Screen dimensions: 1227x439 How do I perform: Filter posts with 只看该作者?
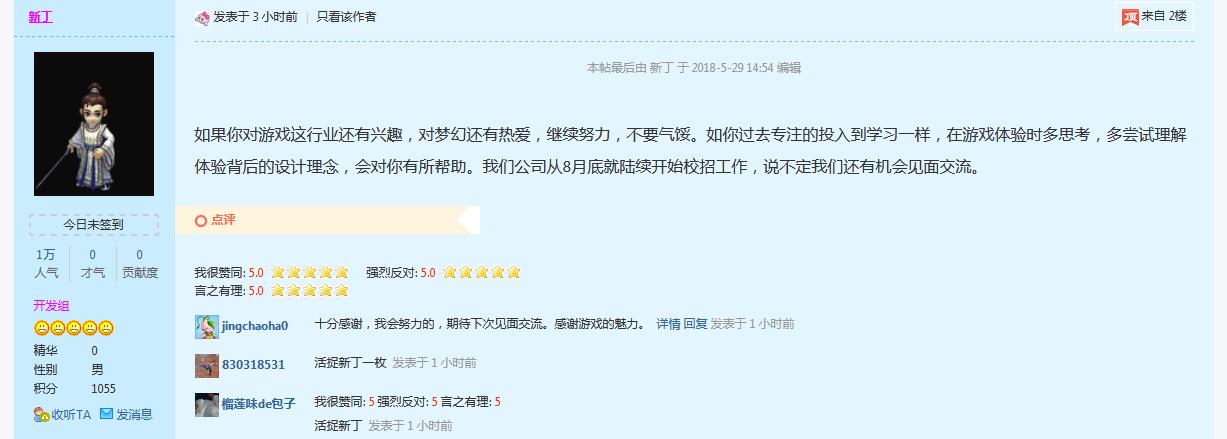click(346, 17)
